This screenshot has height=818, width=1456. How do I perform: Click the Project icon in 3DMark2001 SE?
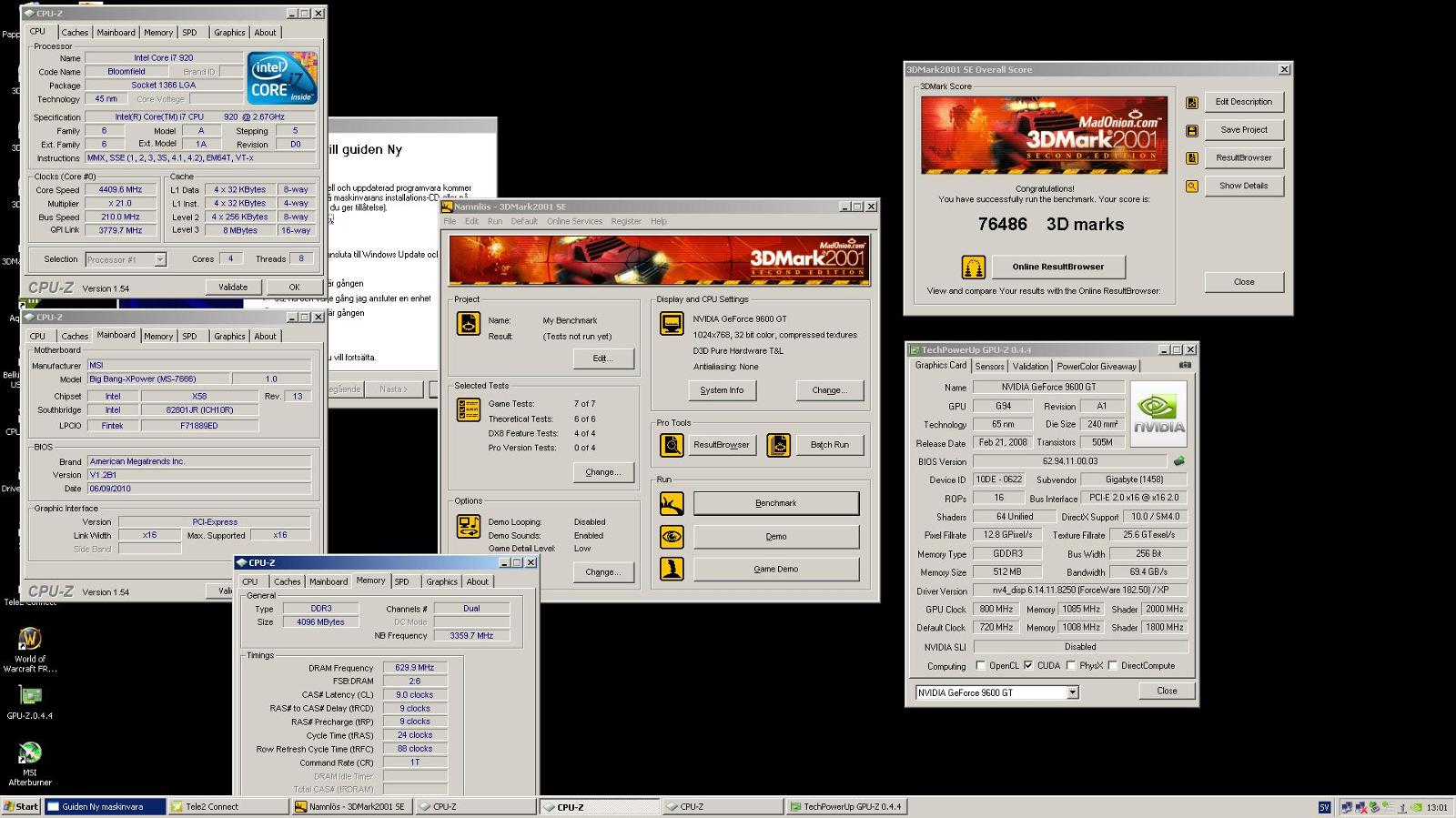point(469,323)
